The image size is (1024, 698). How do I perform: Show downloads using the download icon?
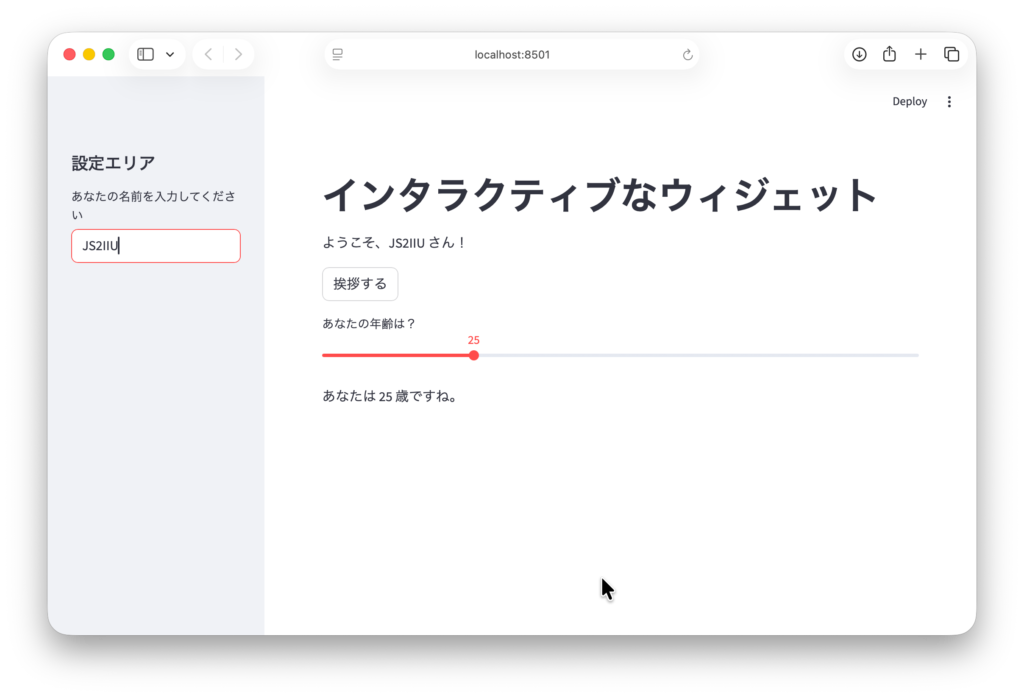pyautogui.click(x=859, y=54)
